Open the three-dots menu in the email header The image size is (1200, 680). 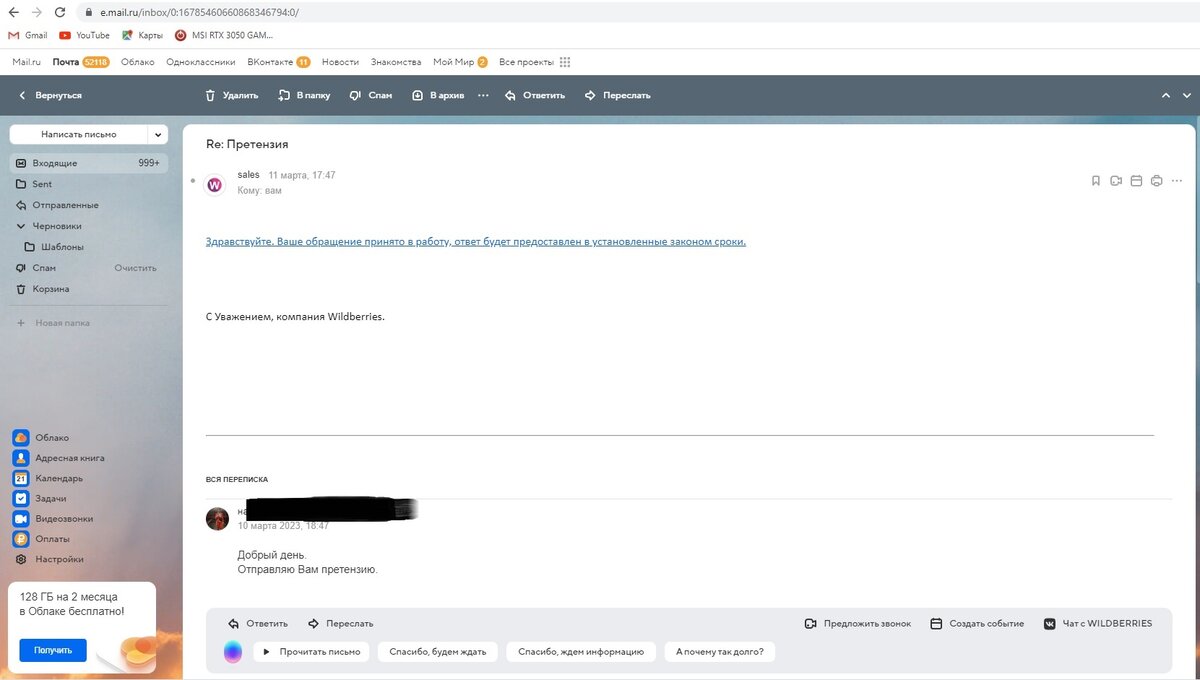click(x=1177, y=181)
